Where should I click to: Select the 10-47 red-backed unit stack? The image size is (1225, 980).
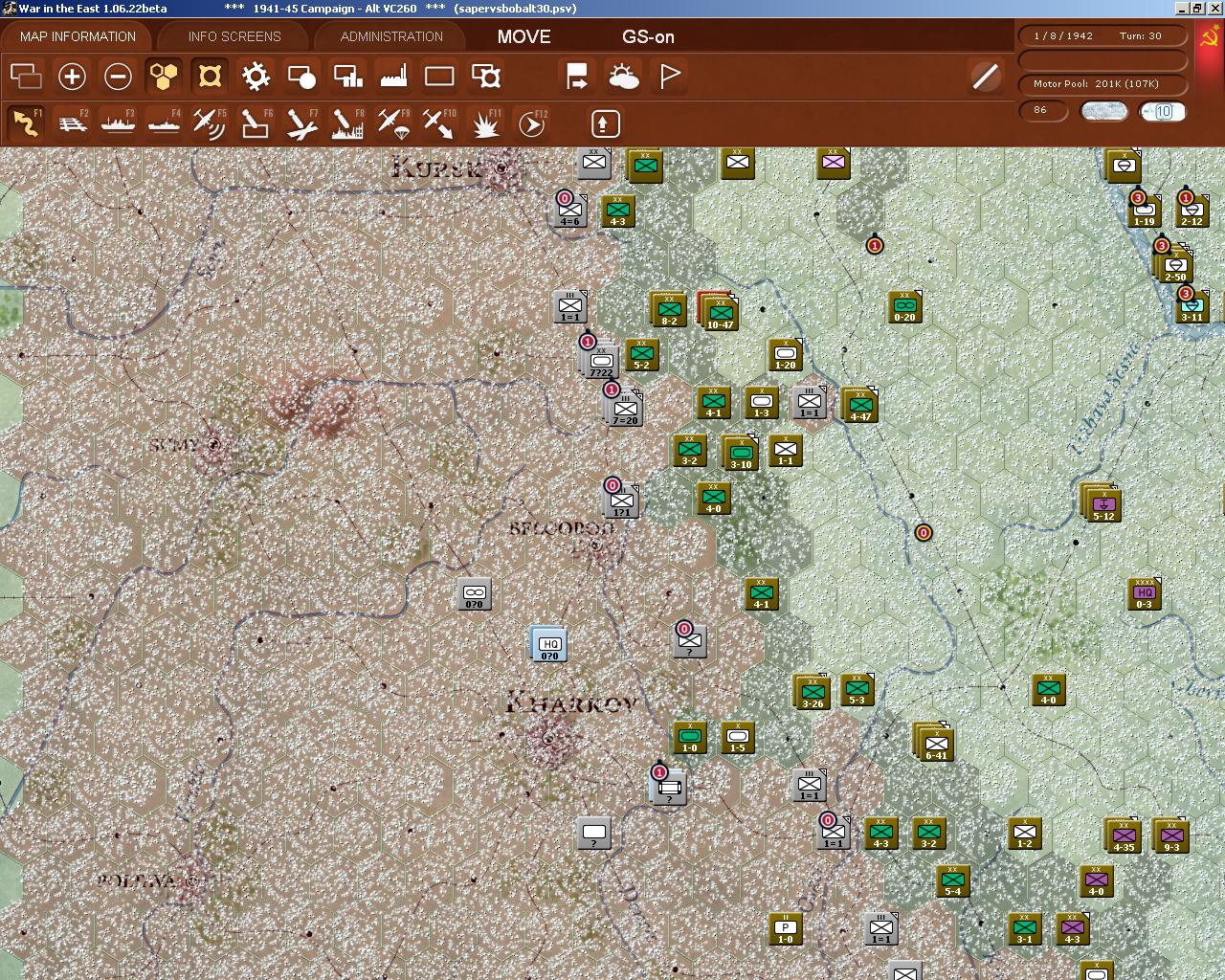click(x=720, y=312)
